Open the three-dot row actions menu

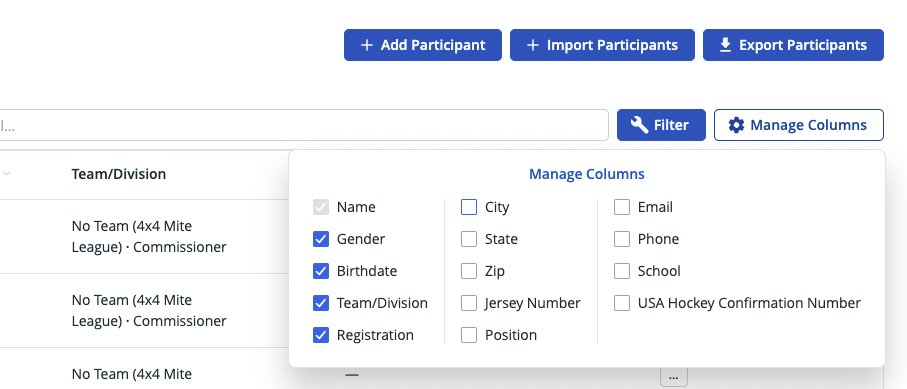tap(673, 377)
